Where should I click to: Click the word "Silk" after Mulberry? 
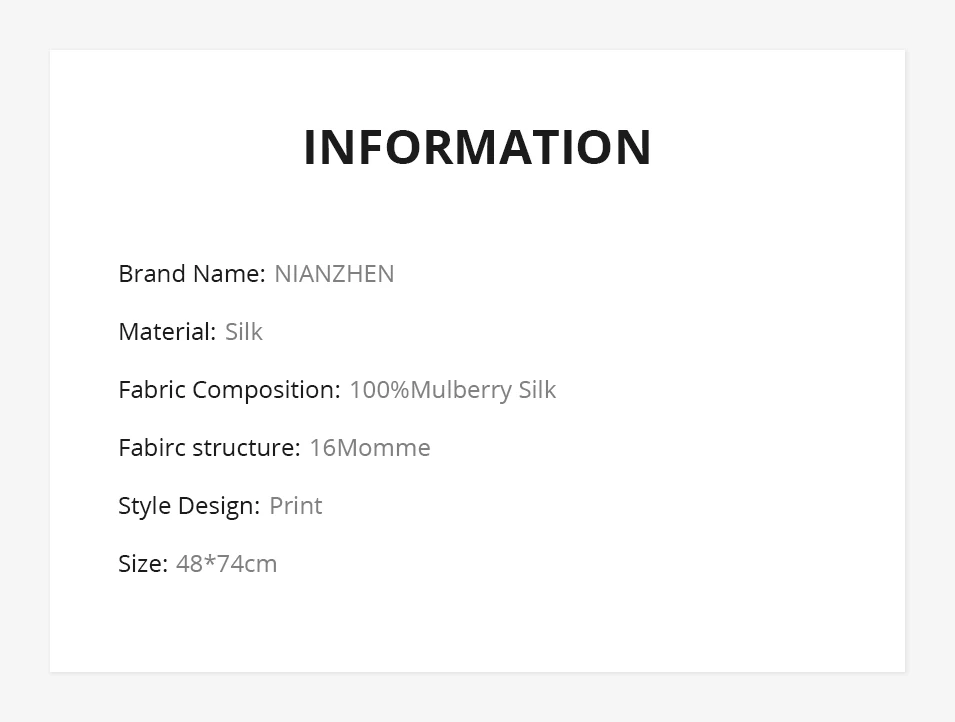tap(537, 390)
